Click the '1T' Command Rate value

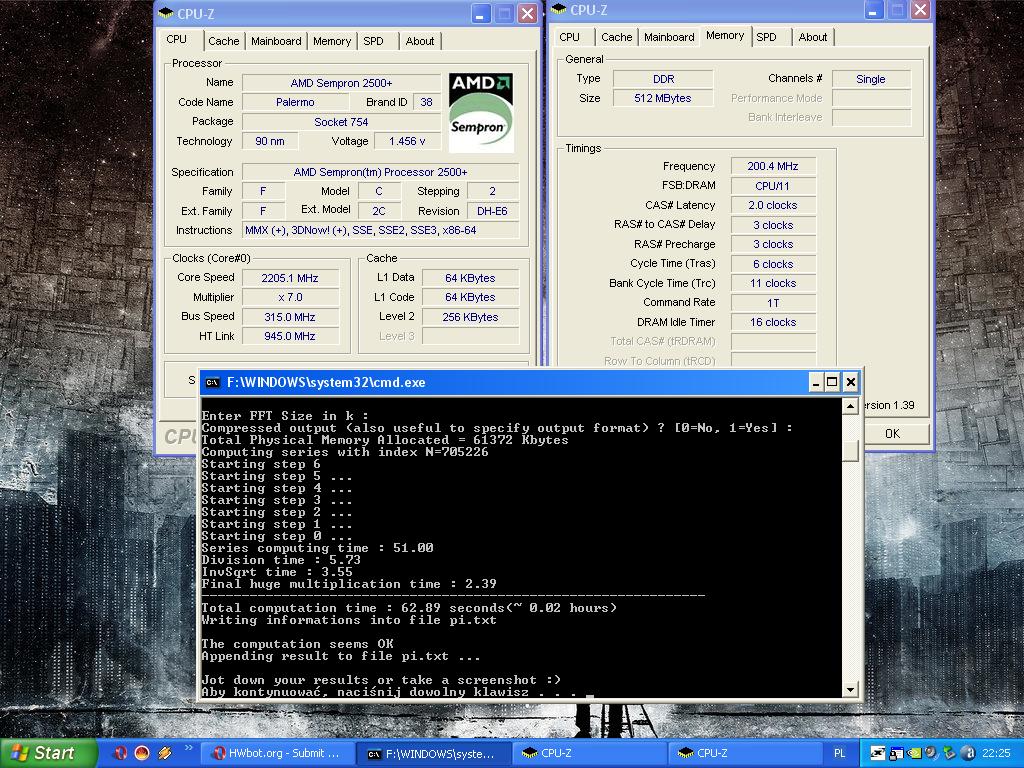[773, 302]
